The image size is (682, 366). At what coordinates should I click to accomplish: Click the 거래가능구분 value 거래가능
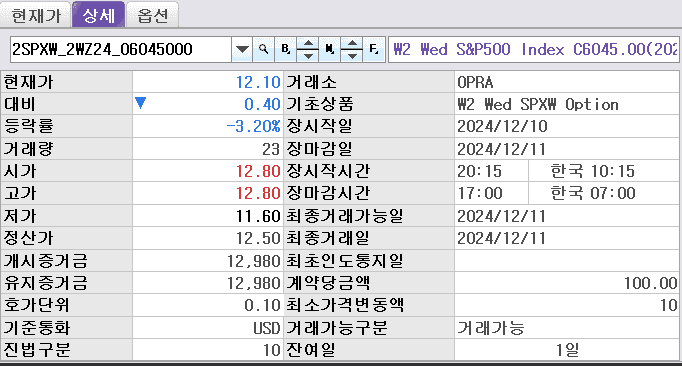(x=491, y=328)
